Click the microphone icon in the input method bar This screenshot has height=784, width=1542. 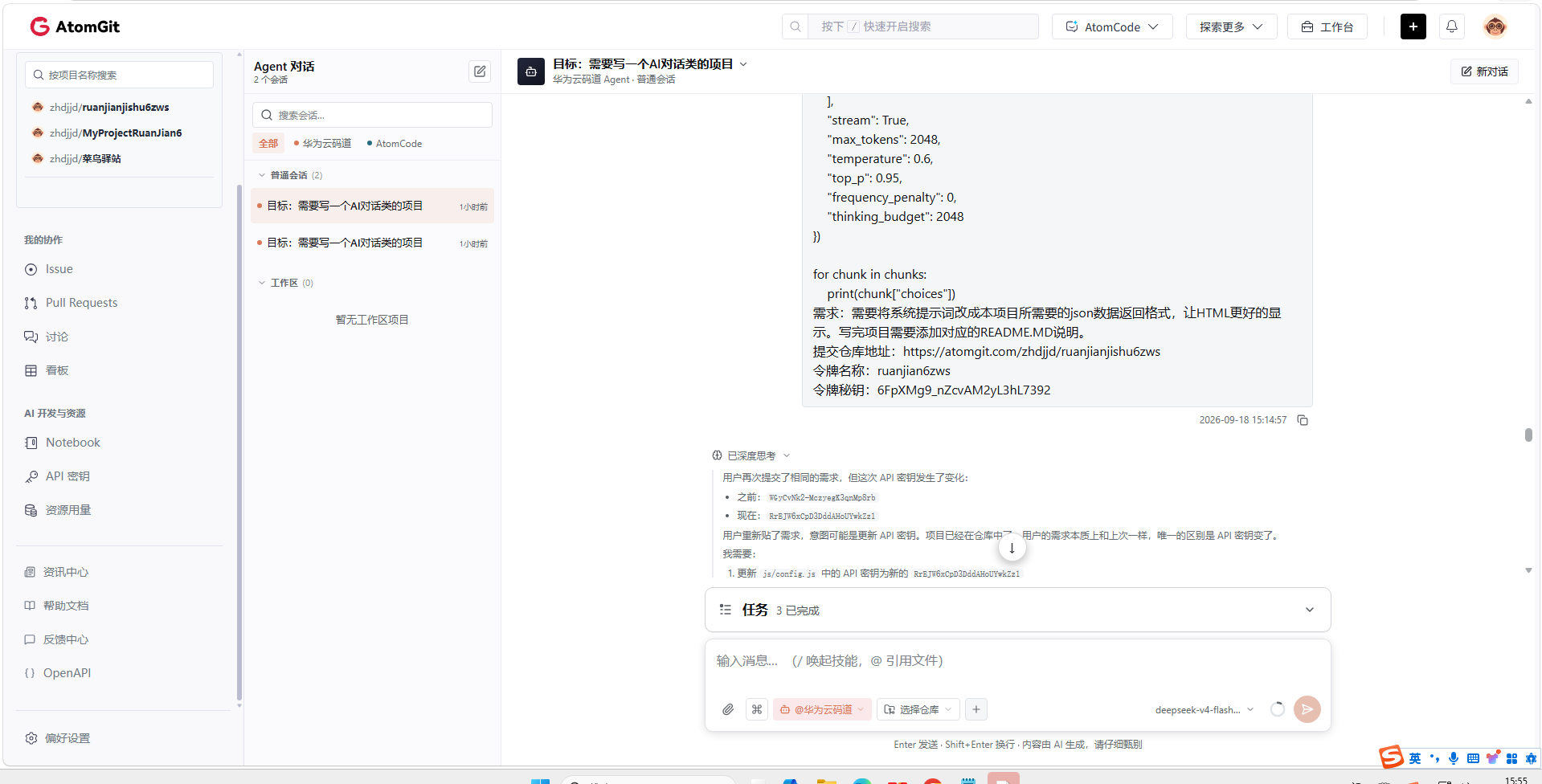[1453, 758]
